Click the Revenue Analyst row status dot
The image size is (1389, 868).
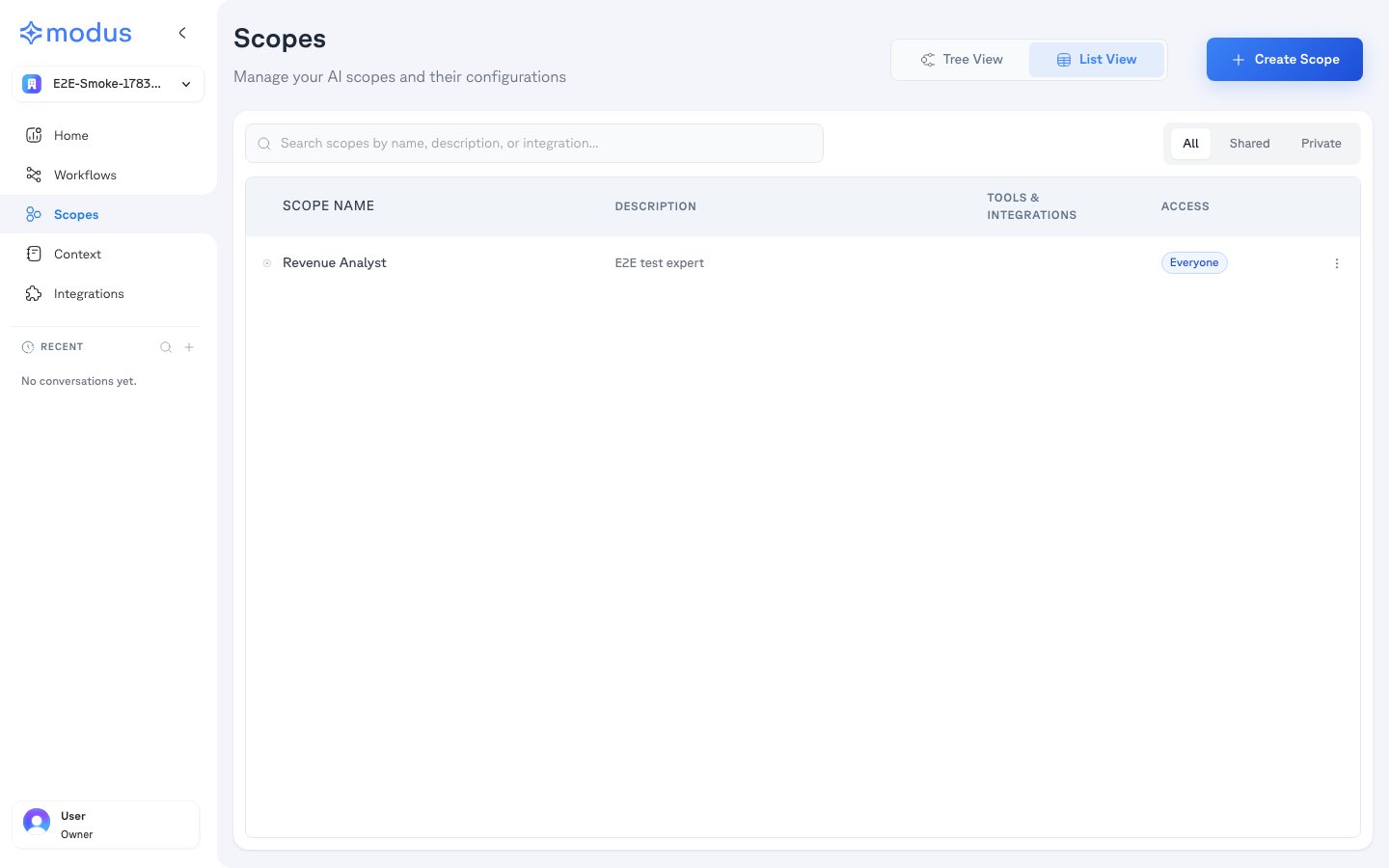267,263
